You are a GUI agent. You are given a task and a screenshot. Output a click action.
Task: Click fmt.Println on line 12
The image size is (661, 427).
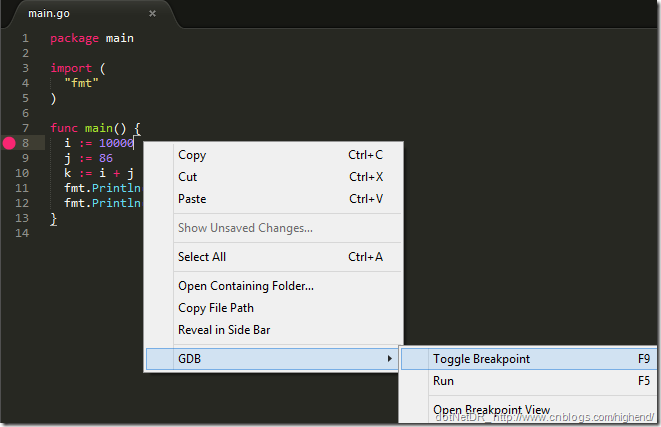point(102,203)
